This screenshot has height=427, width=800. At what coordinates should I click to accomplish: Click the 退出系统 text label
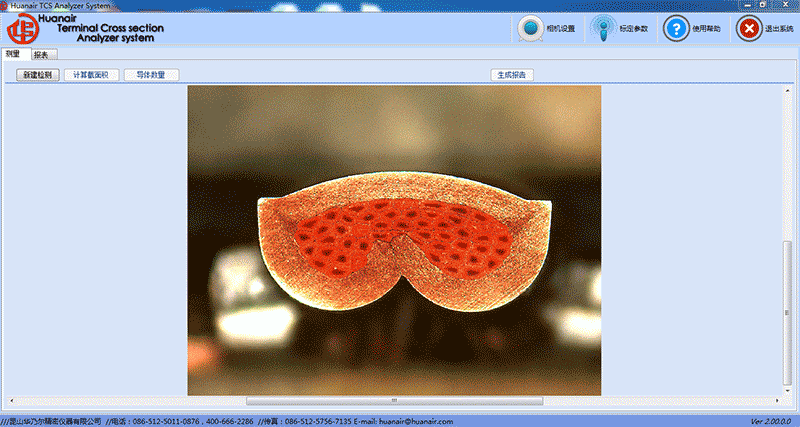pyautogui.click(x=779, y=29)
